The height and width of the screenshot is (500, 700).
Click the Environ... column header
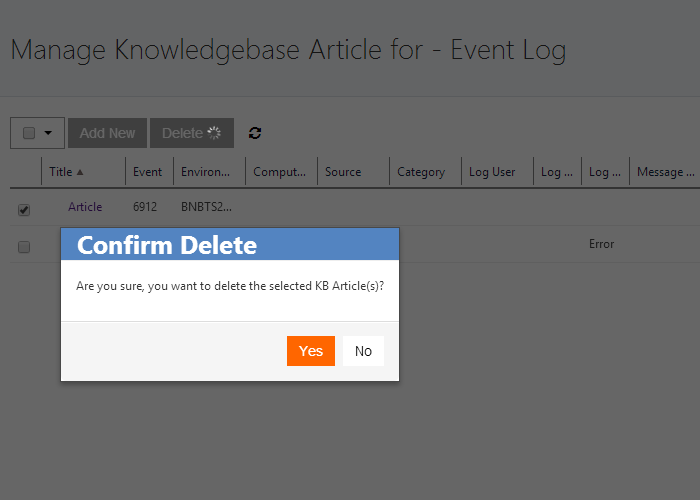click(206, 172)
